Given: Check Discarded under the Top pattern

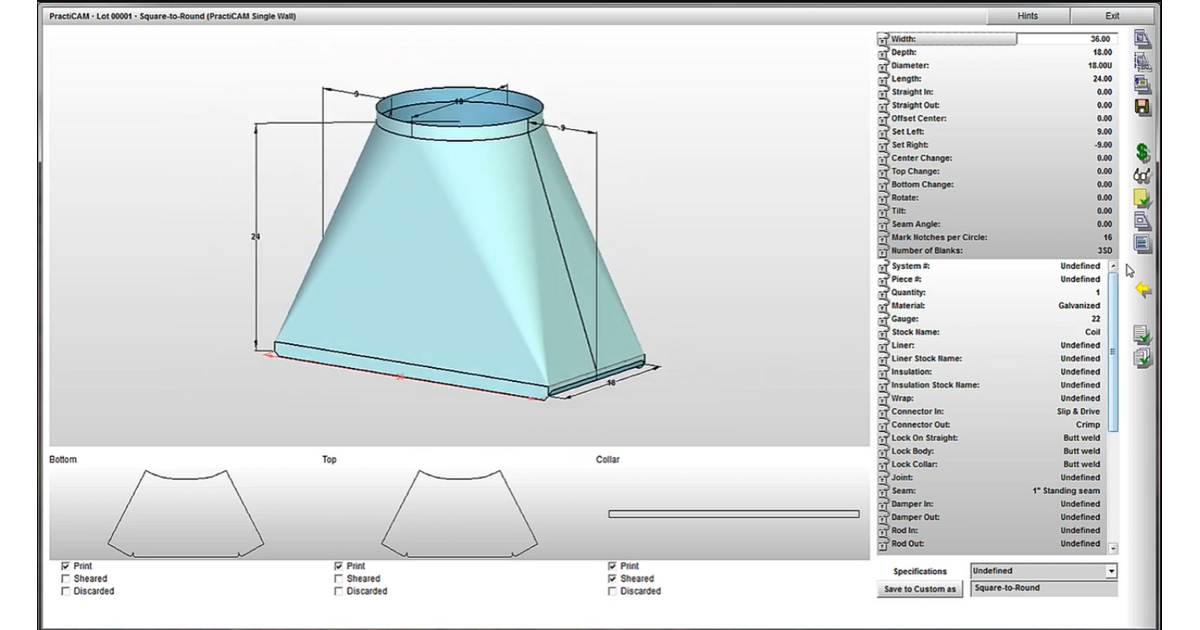Looking at the screenshot, I should click(x=339, y=591).
